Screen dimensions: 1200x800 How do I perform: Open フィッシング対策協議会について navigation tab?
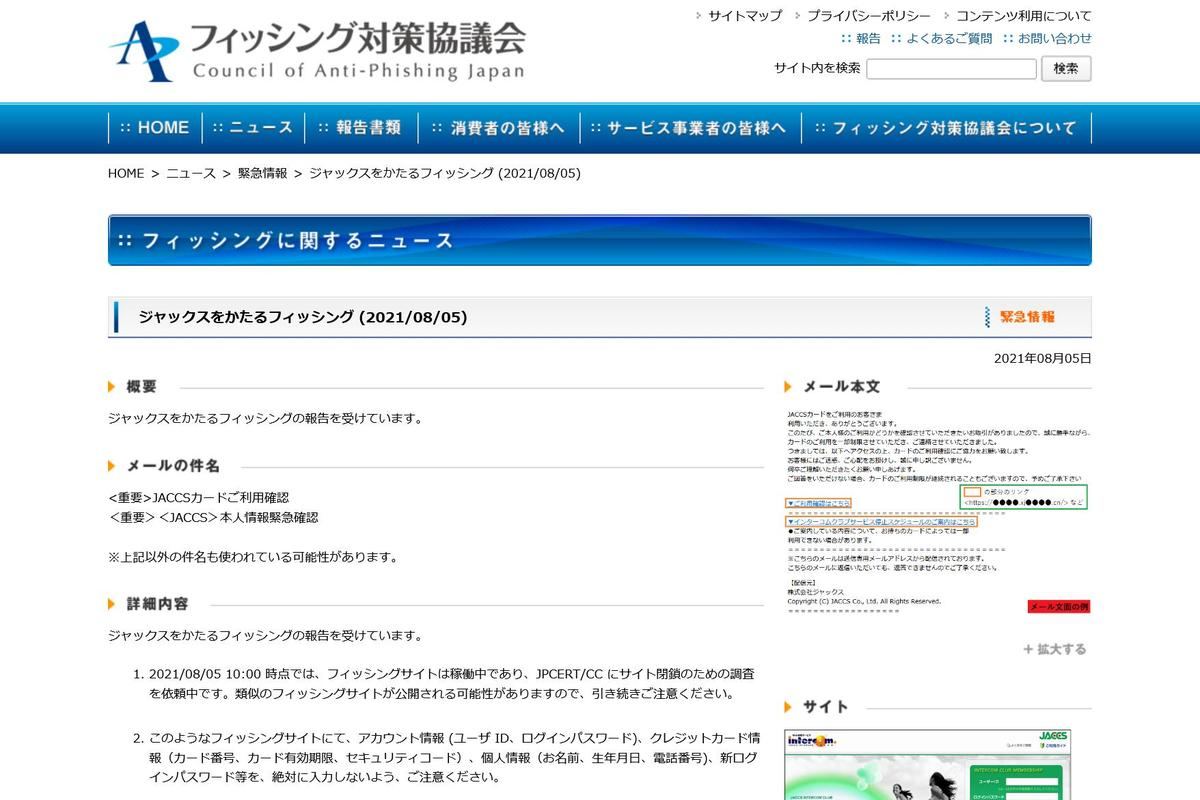[x=945, y=128]
